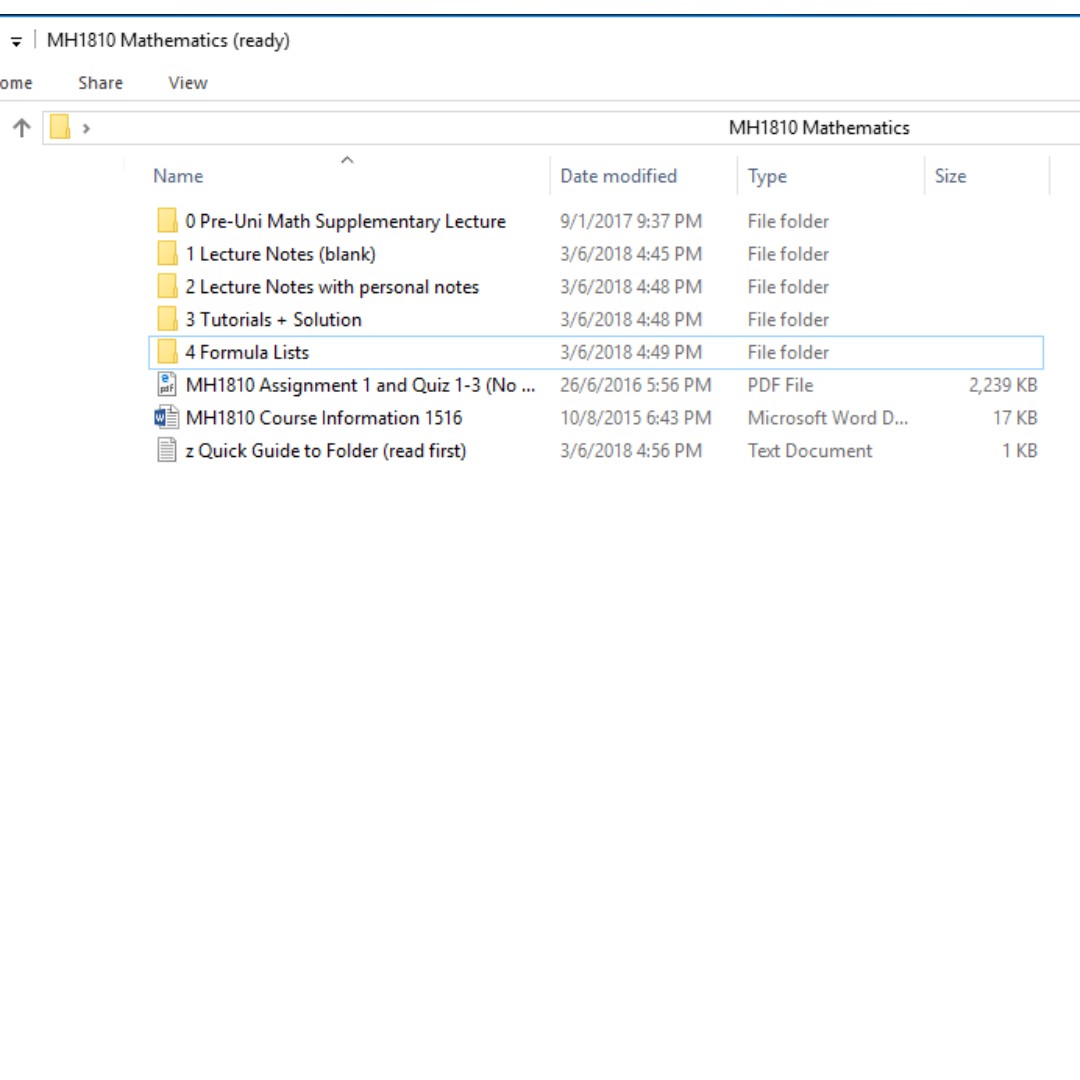Open the View ribbon tab
The height and width of the screenshot is (1080, 1080).
[188, 83]
